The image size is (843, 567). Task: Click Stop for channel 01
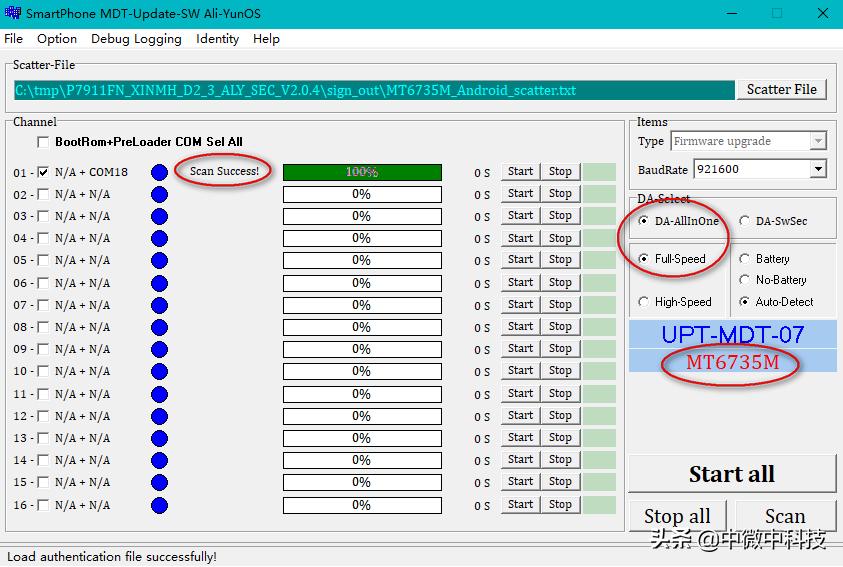[x=560, y=171]
